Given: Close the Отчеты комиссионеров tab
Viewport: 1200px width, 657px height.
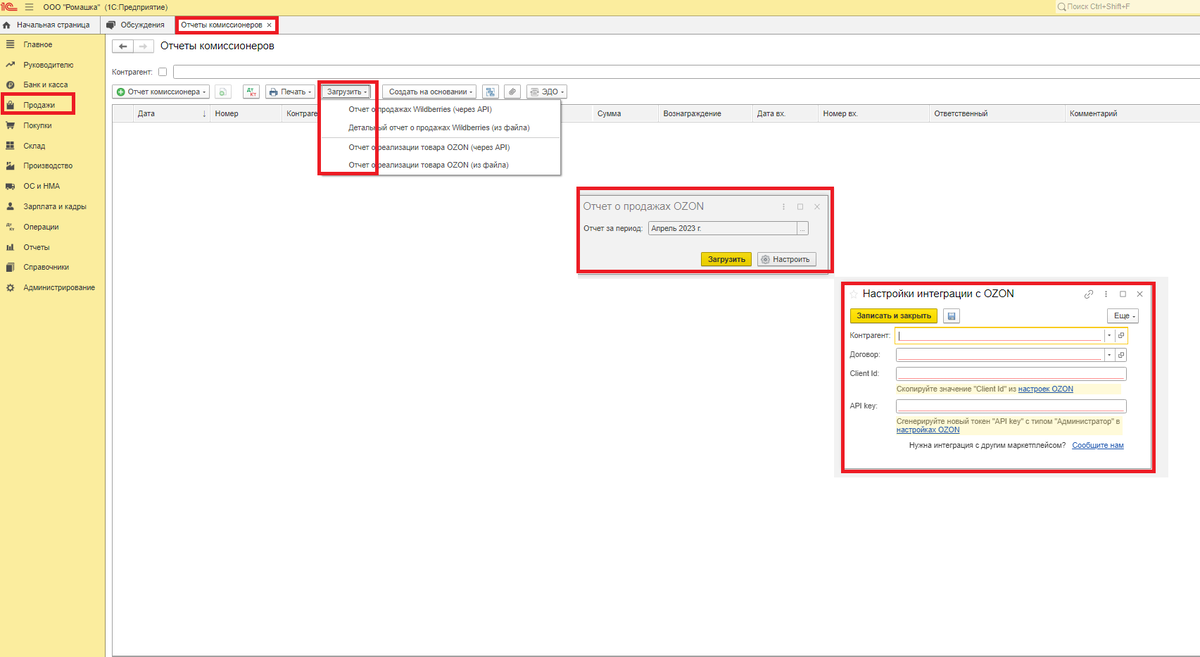Looking at the screenshot, I should coord(269,24).
